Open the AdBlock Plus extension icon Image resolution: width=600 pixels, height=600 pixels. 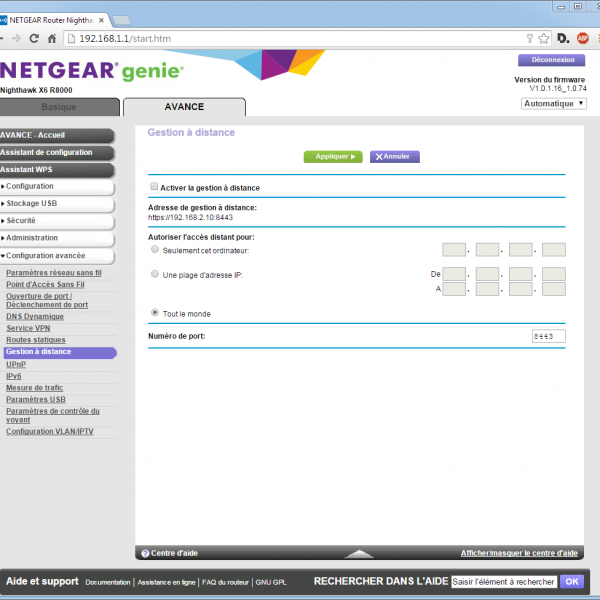click(x=585, y=38)
